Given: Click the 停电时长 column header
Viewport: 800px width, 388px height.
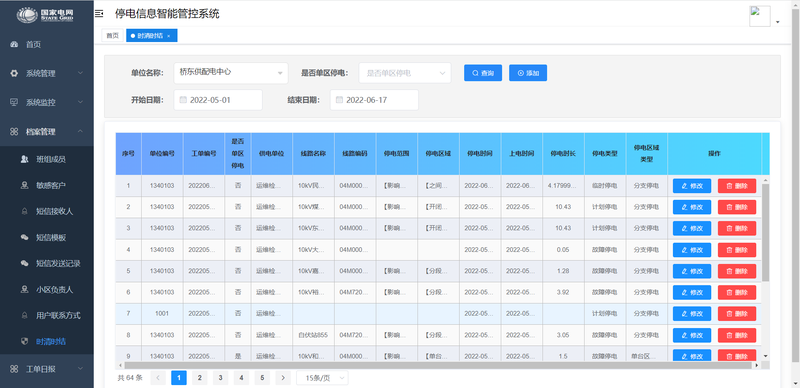Looking at the screenshot, I should pos(563,154).
